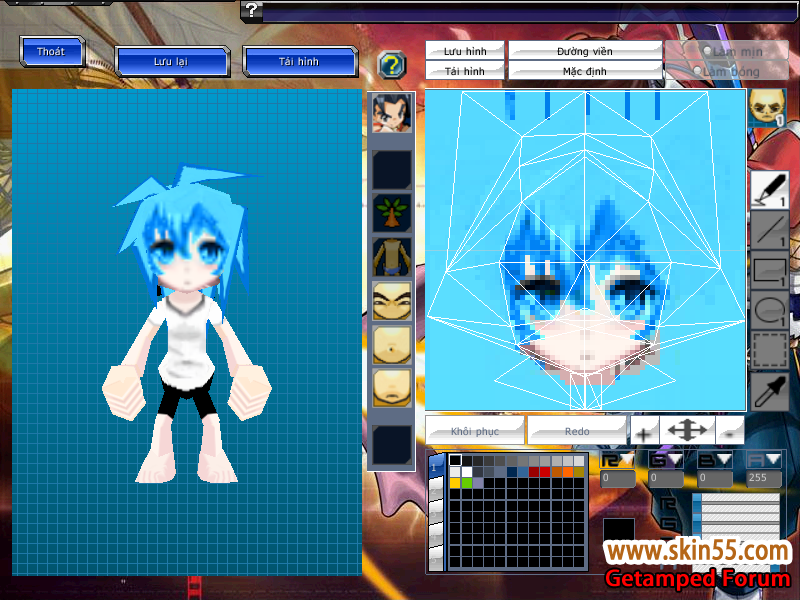Select the Line drawing tool
This screenshot has height=600, width=800.
pyautogui.click(x=769, y=231)
